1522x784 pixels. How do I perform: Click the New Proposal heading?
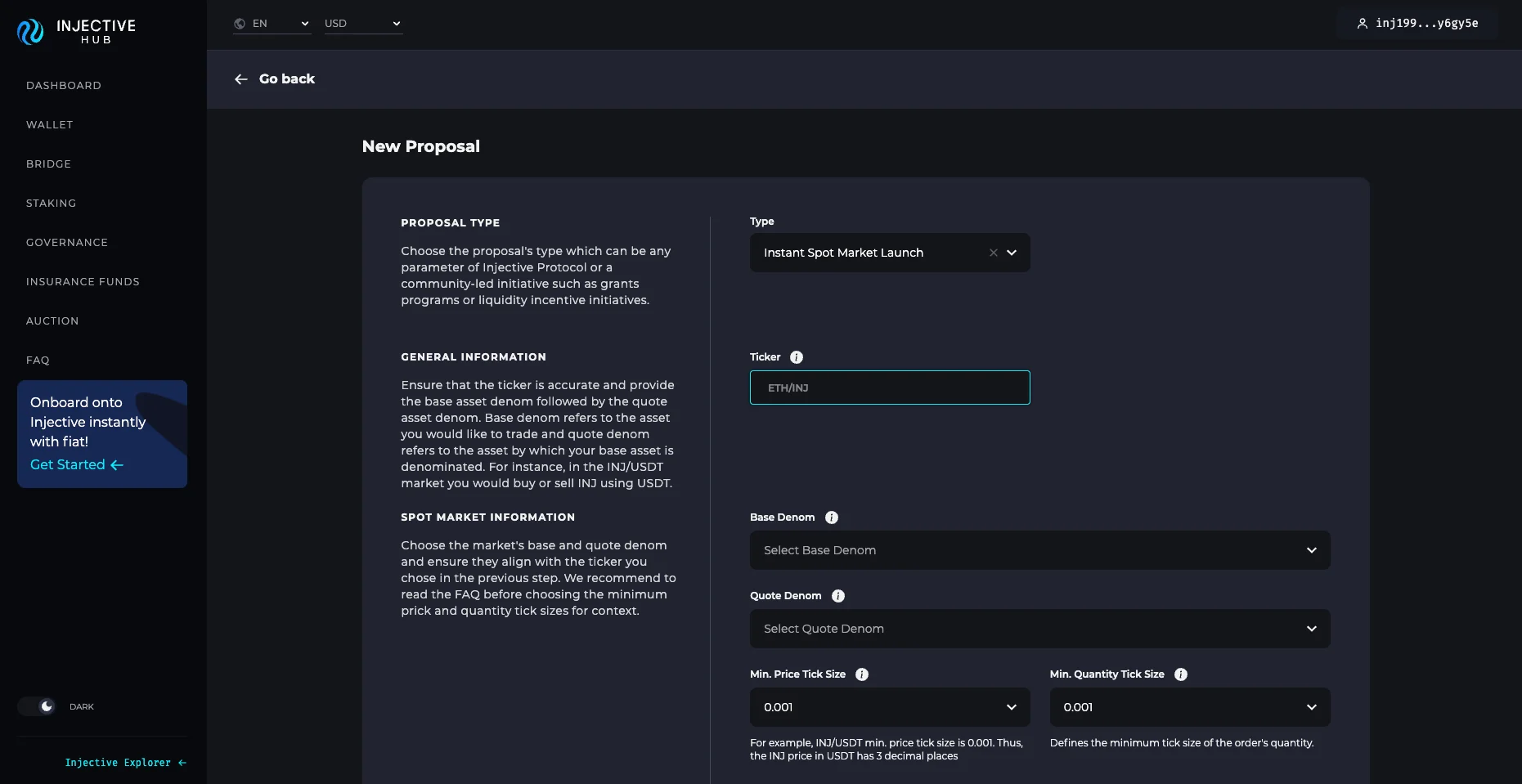421,146
